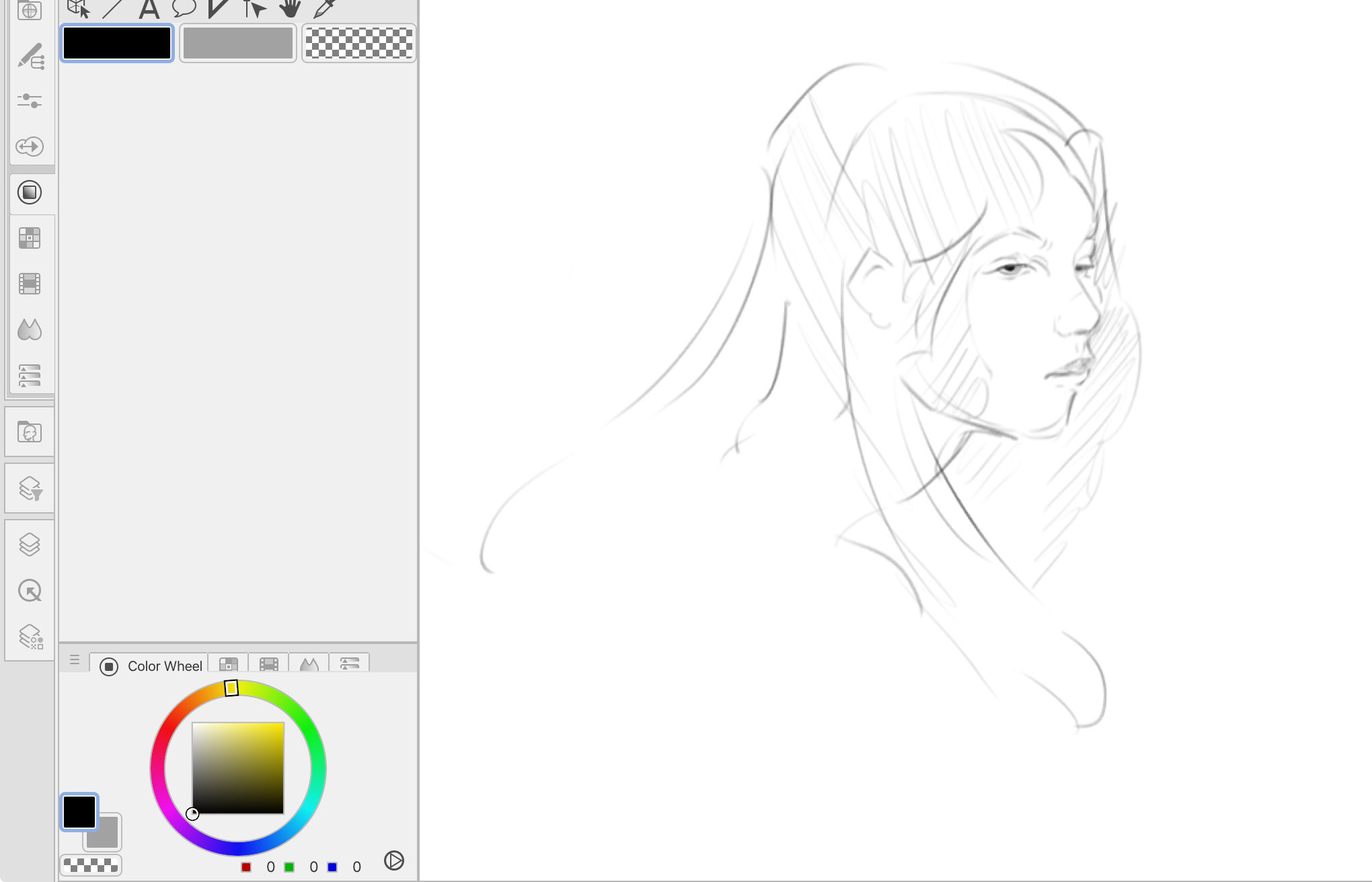Select the 3D Object operation tool
The image size is (1372, 882).
(79, 9)
